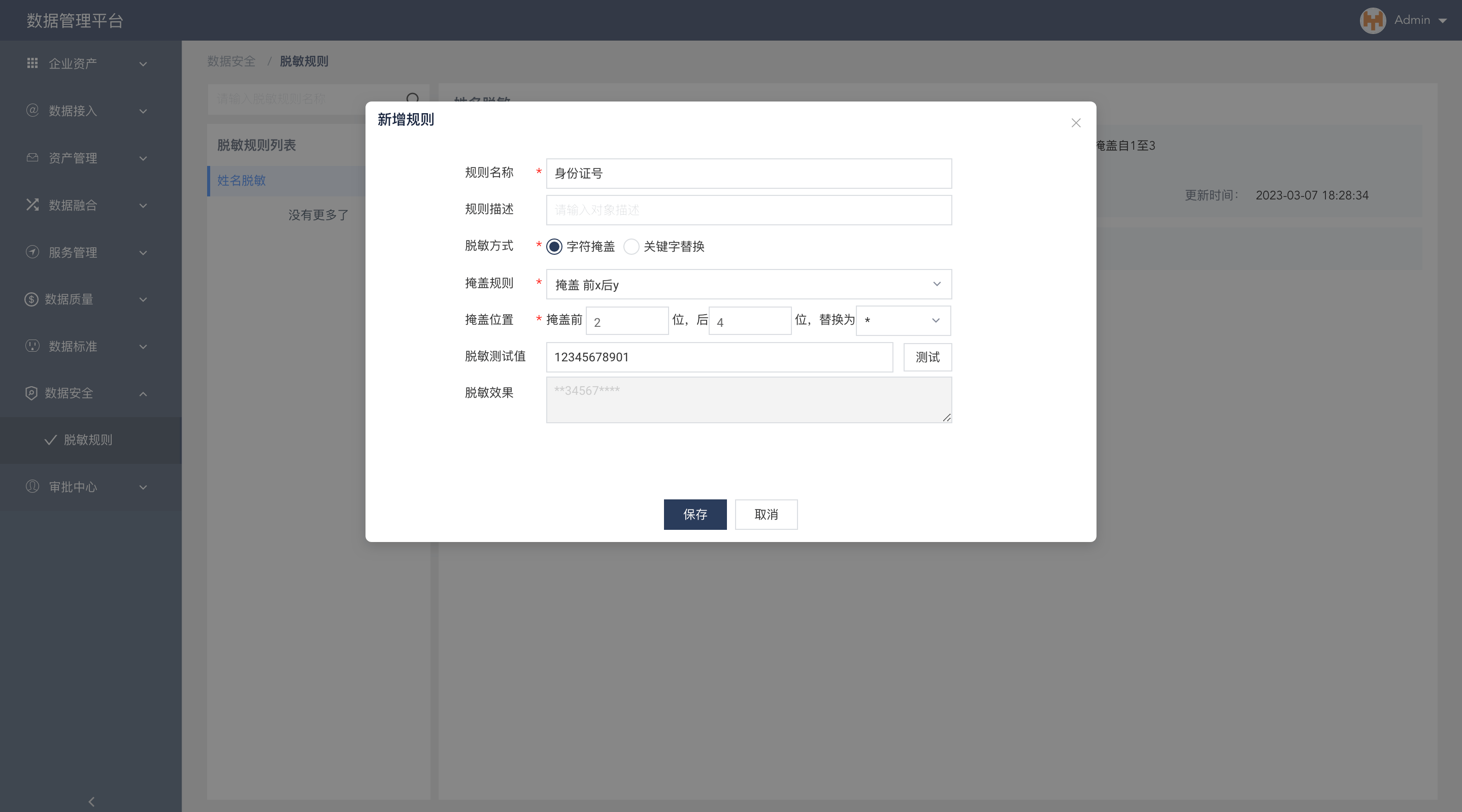Click the 保存 button
1462x812 pixels.
pos(694,514)
